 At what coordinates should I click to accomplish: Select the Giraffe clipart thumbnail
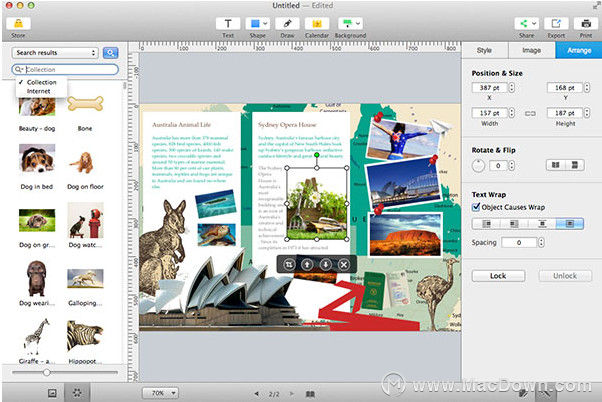(37, 336)
